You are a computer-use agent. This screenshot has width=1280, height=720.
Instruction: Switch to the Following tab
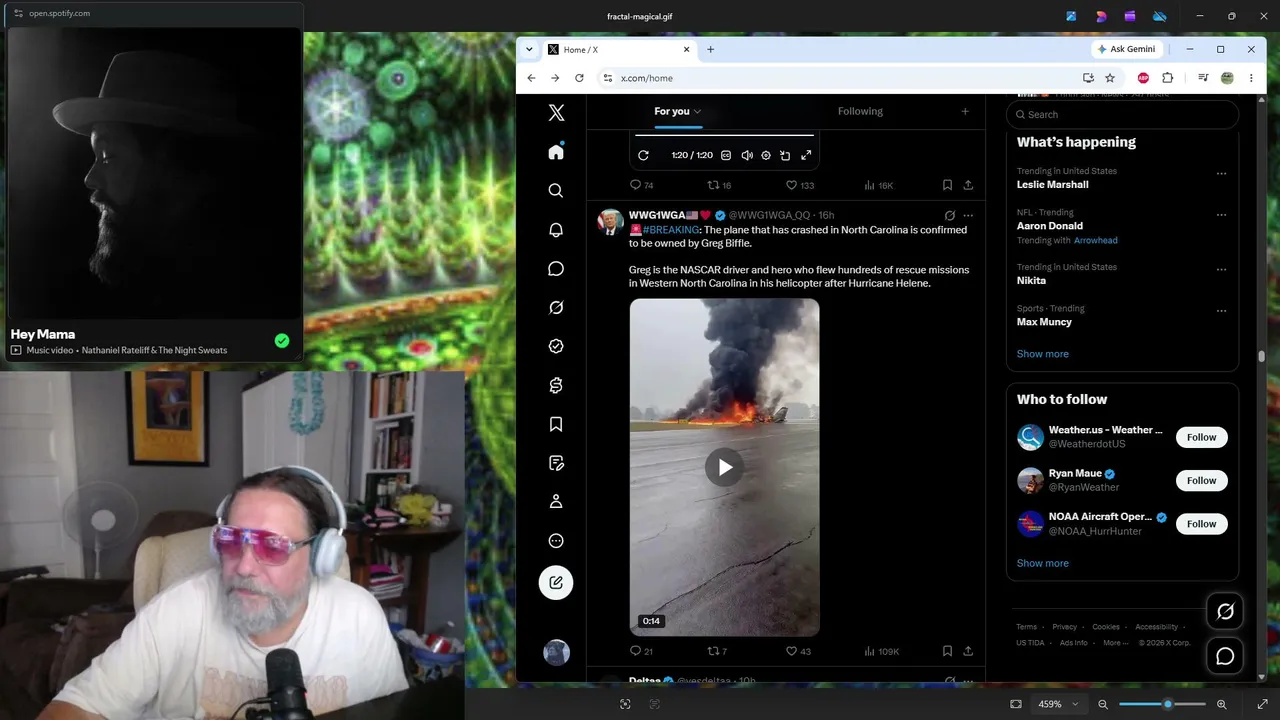pos(860,111)
